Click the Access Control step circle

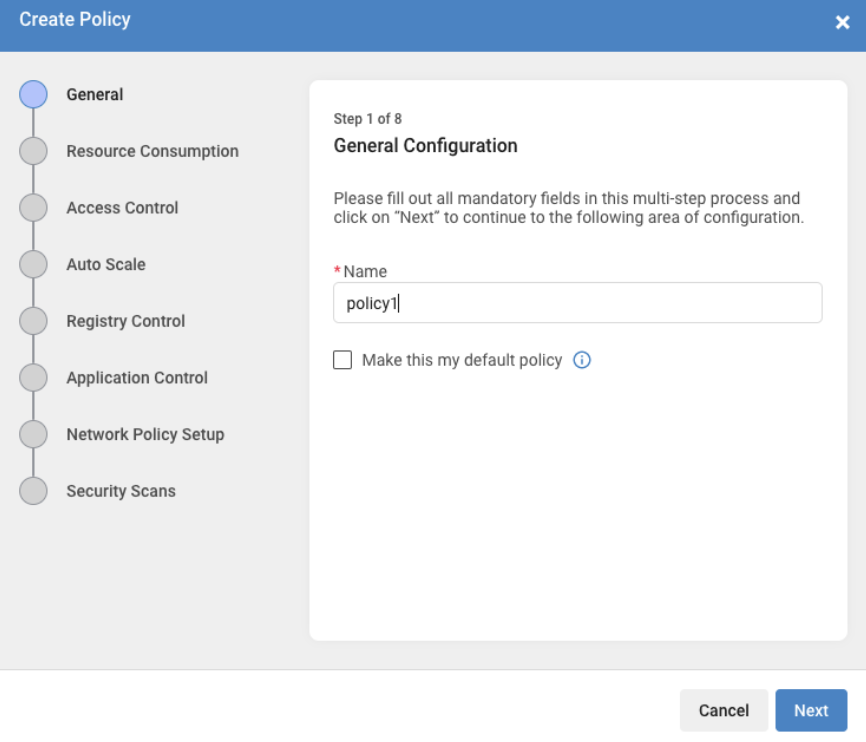tap(33, 208)
